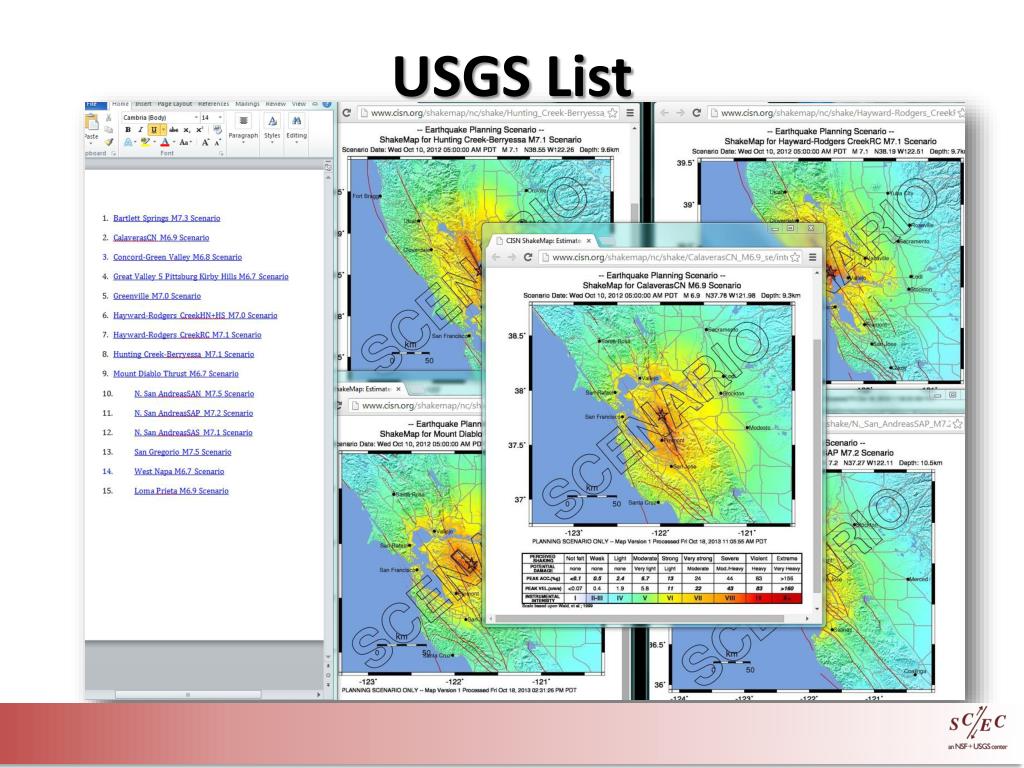Open the Review ribbon tab

pyautogui.click(x=276, y=104)
